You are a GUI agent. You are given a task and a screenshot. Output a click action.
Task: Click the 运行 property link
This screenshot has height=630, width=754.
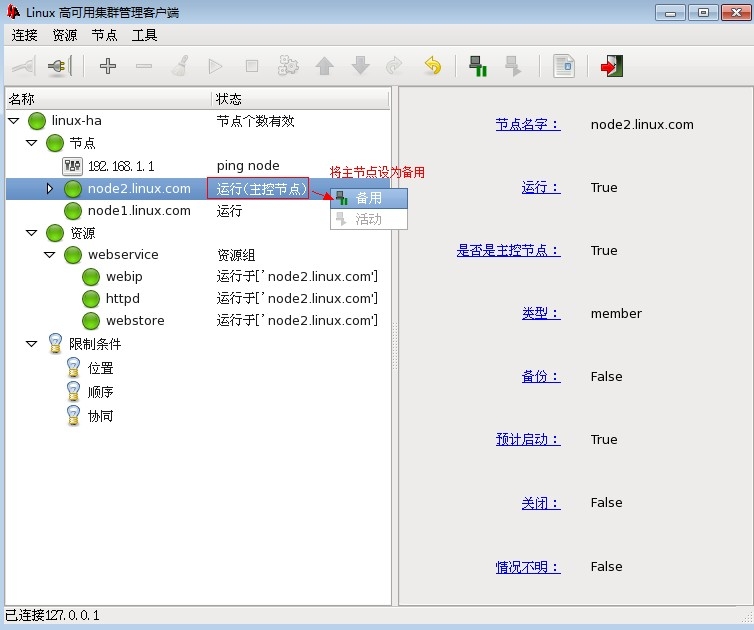pyautogui.click(x=541, y=188)
